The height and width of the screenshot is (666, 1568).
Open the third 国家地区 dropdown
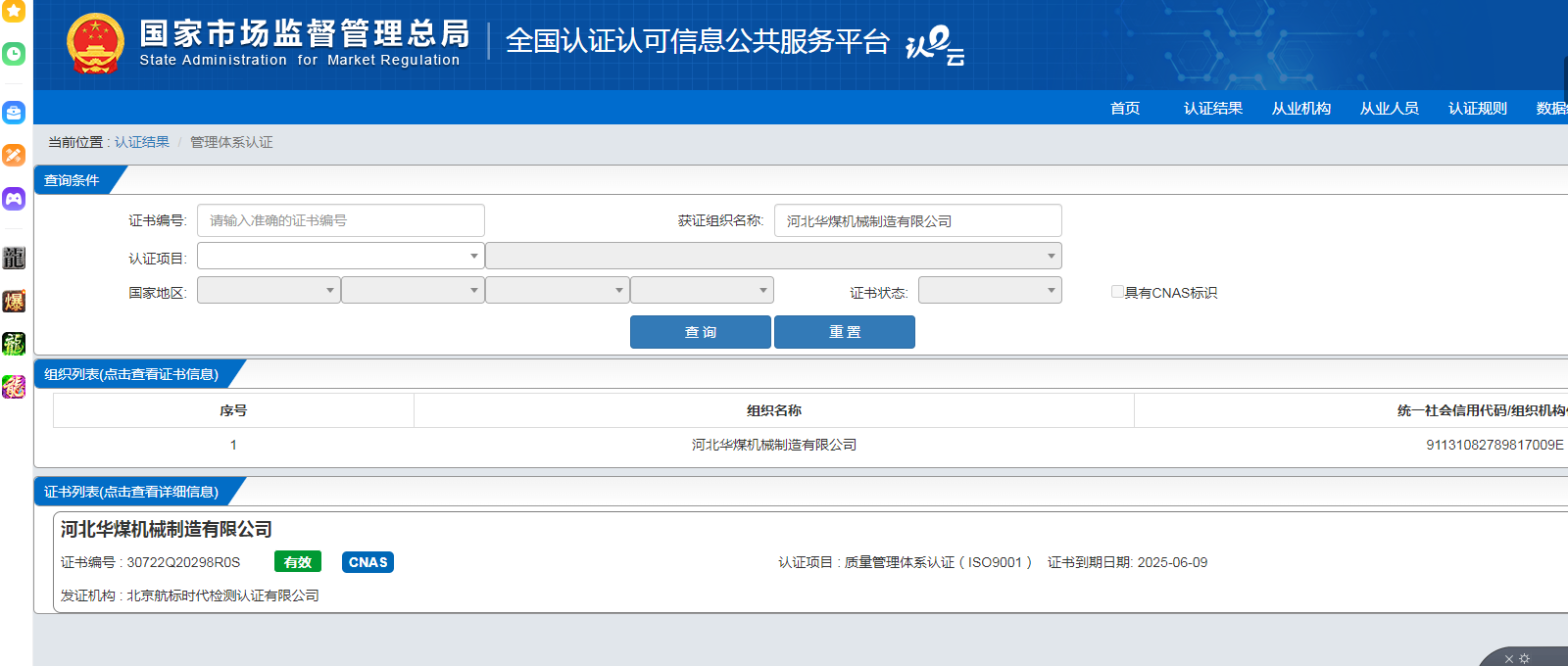pyautogui.click(x=557, y=290)
